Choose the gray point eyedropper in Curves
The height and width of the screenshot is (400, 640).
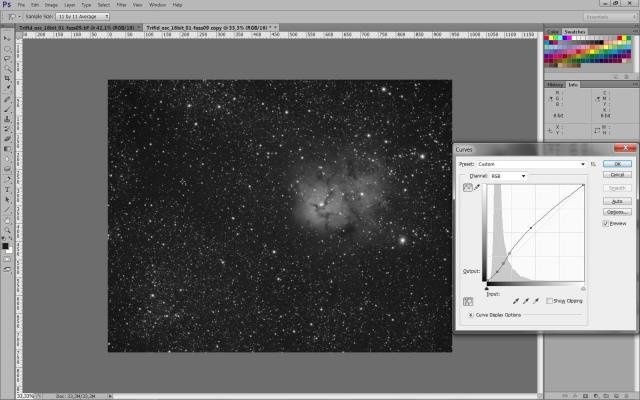point(526,300)
